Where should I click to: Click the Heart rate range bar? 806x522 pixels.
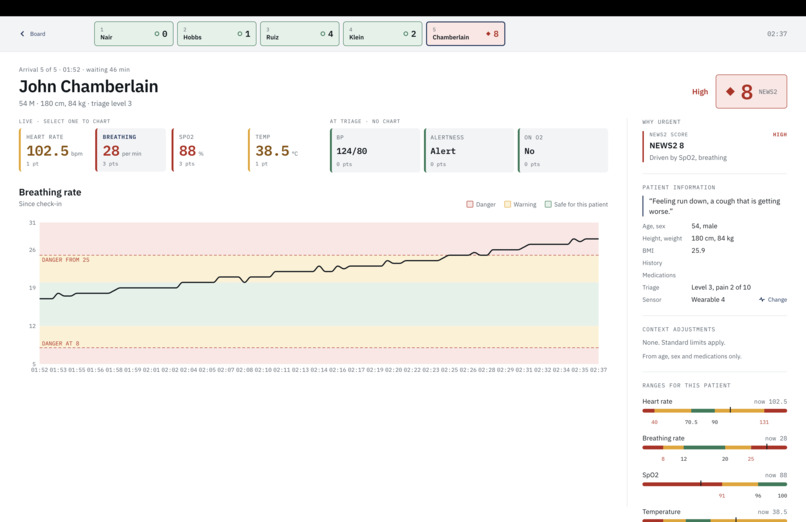(715, 411)
